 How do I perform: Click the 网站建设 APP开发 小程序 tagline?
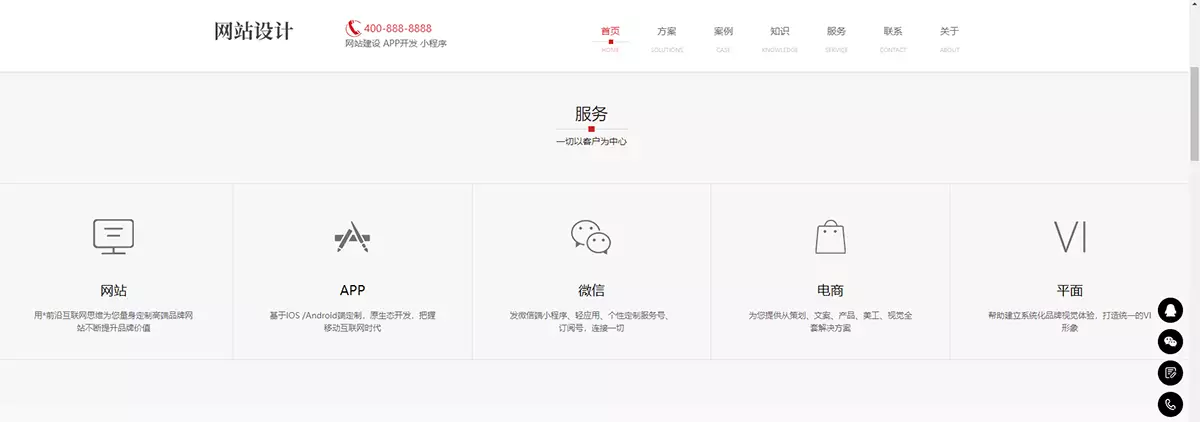point(396,44)
